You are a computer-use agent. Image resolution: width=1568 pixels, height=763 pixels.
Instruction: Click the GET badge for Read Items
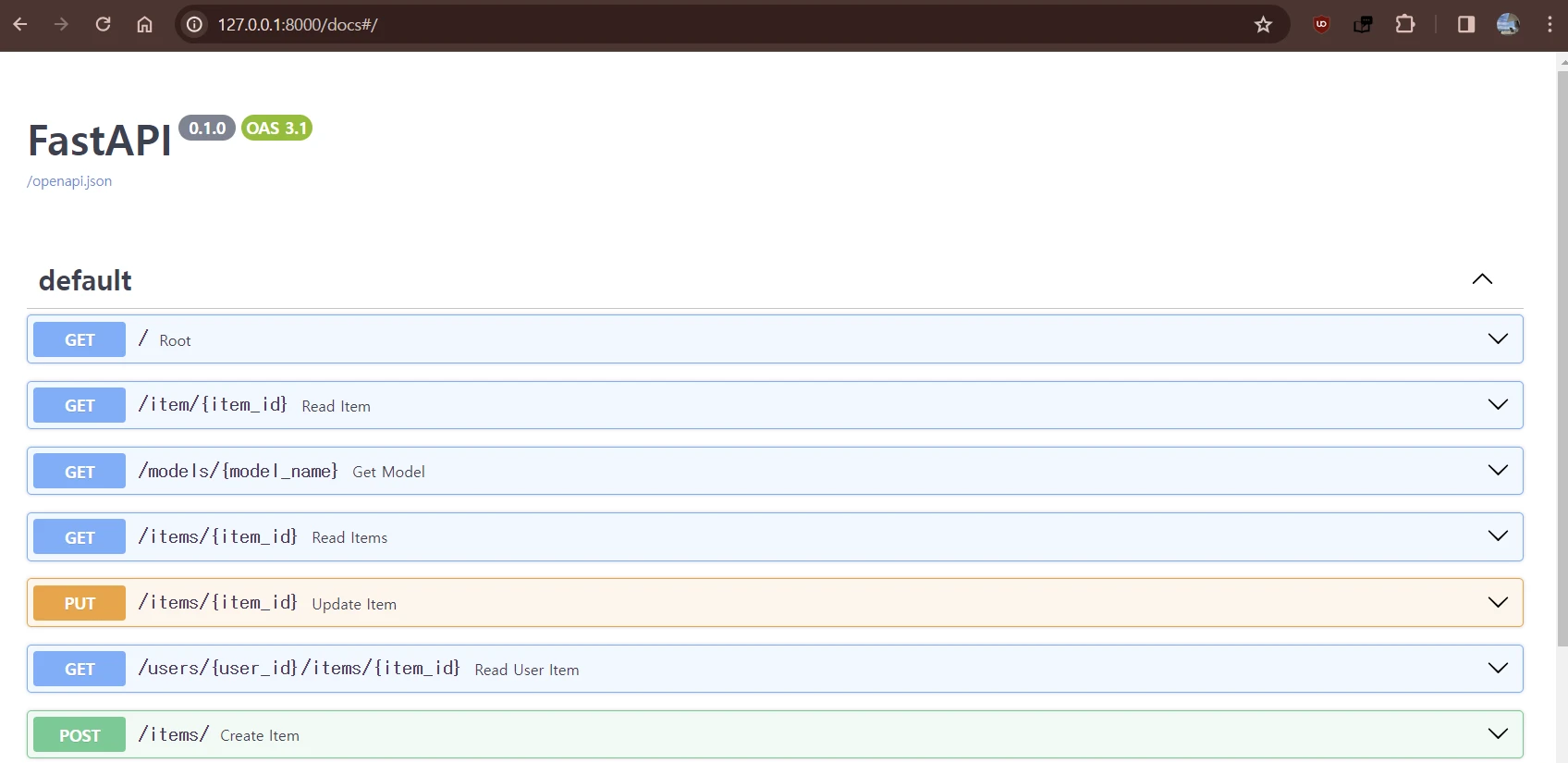(80, 536)
